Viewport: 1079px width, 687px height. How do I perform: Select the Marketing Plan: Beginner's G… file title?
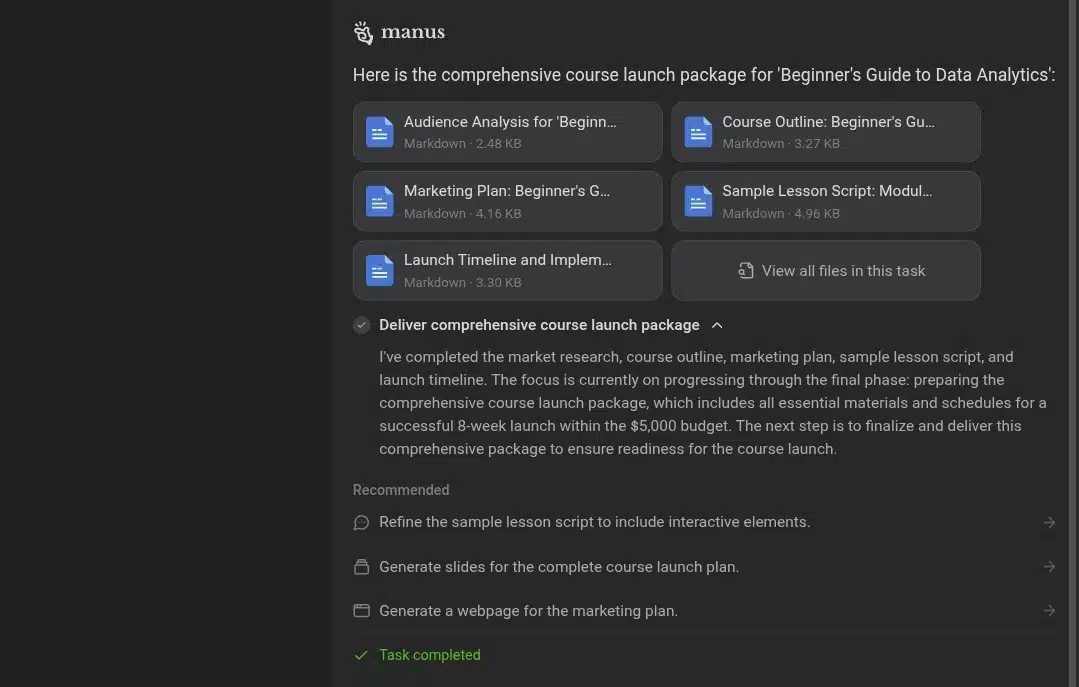coord(506,191)
